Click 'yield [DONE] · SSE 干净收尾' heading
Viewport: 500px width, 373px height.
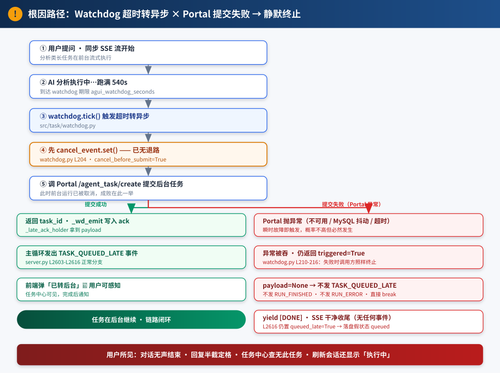point(327,318)
